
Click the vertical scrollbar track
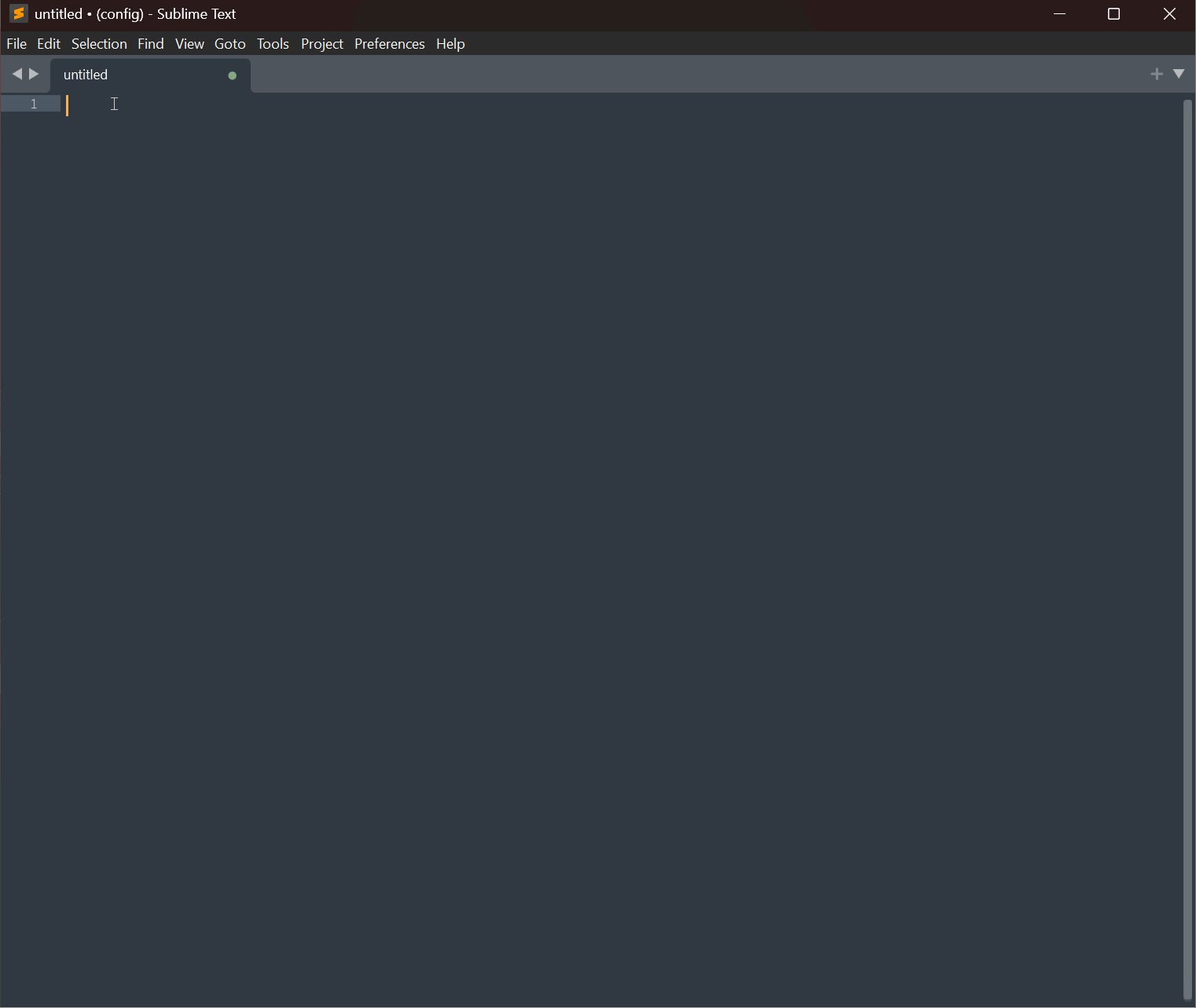[x=1187, y=550]
